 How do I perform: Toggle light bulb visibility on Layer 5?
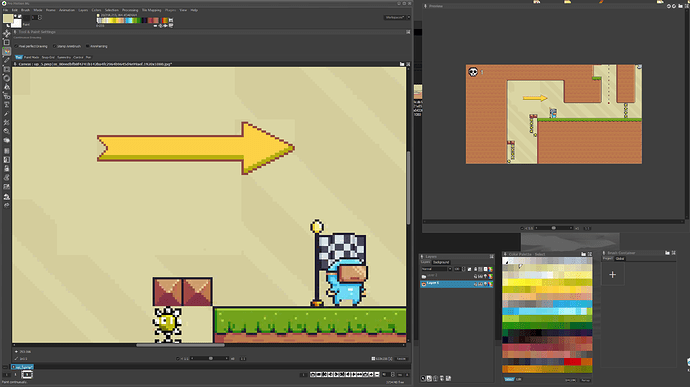[485, 284]
